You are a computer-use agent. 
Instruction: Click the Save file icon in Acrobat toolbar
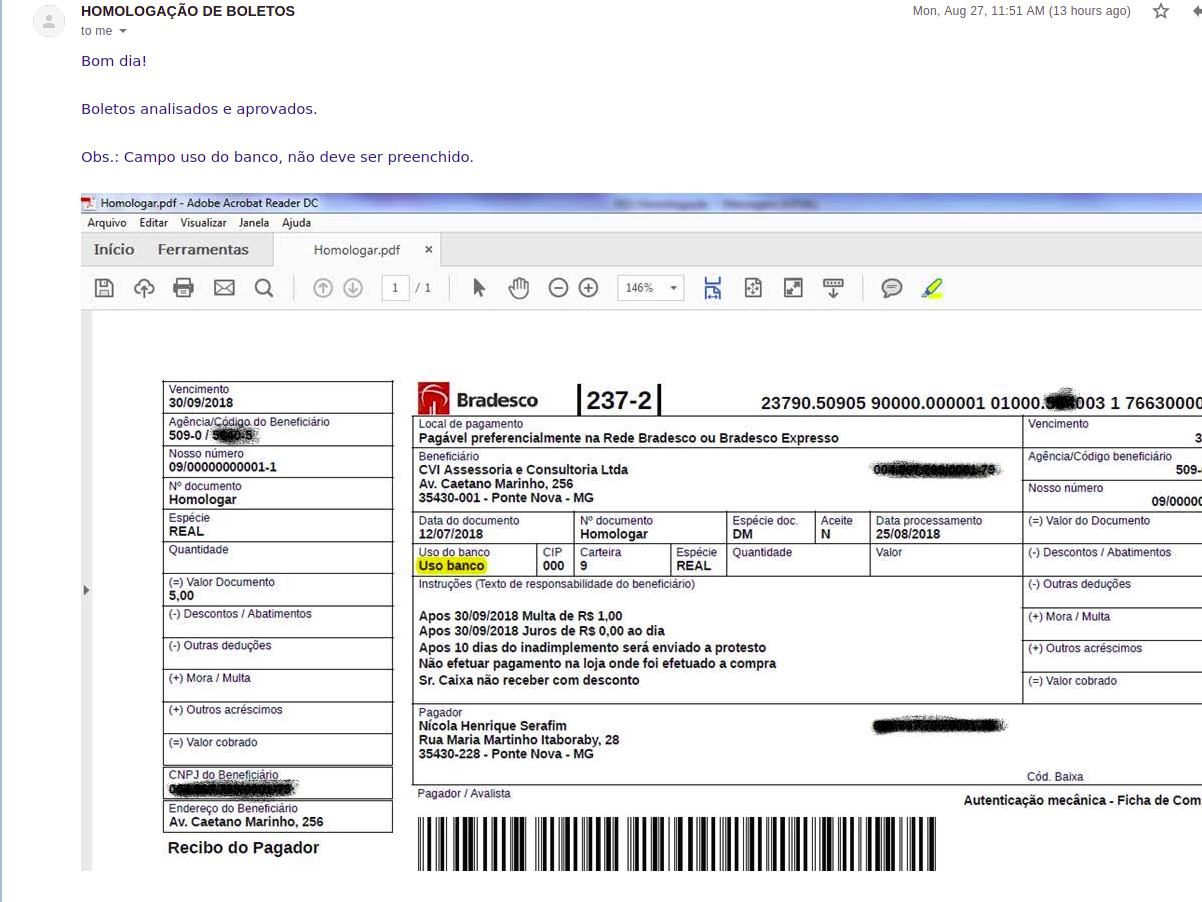pyautogui.click(x=104, y=288)
